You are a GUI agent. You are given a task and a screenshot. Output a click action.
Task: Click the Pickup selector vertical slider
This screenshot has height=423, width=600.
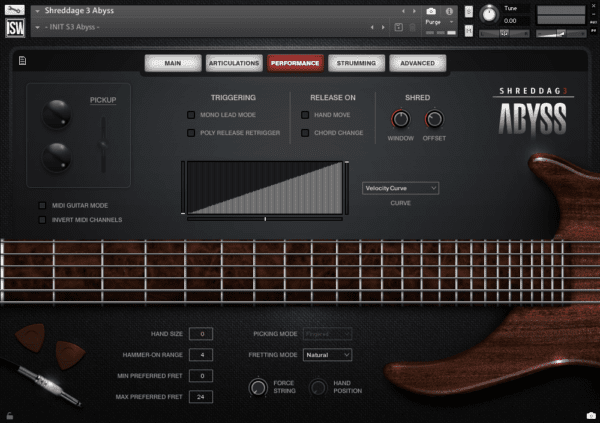coord(103,145)
